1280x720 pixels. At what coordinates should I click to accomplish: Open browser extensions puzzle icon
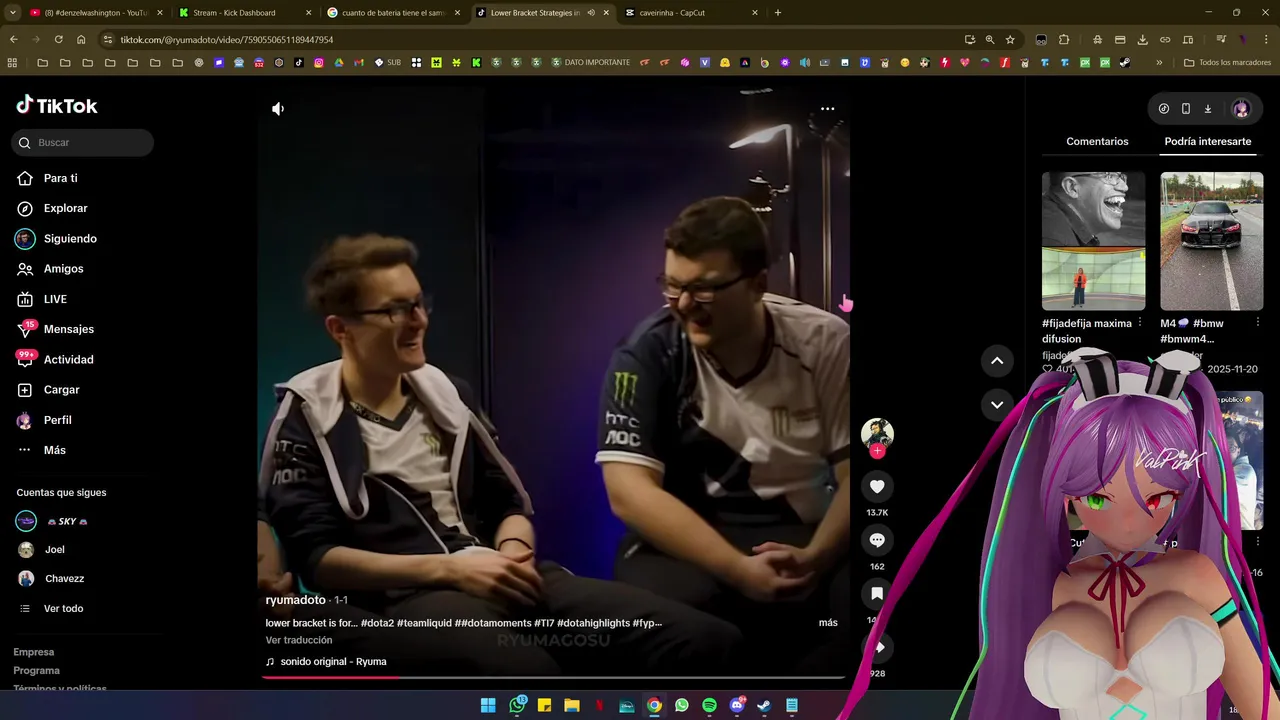pos(1064,39)
